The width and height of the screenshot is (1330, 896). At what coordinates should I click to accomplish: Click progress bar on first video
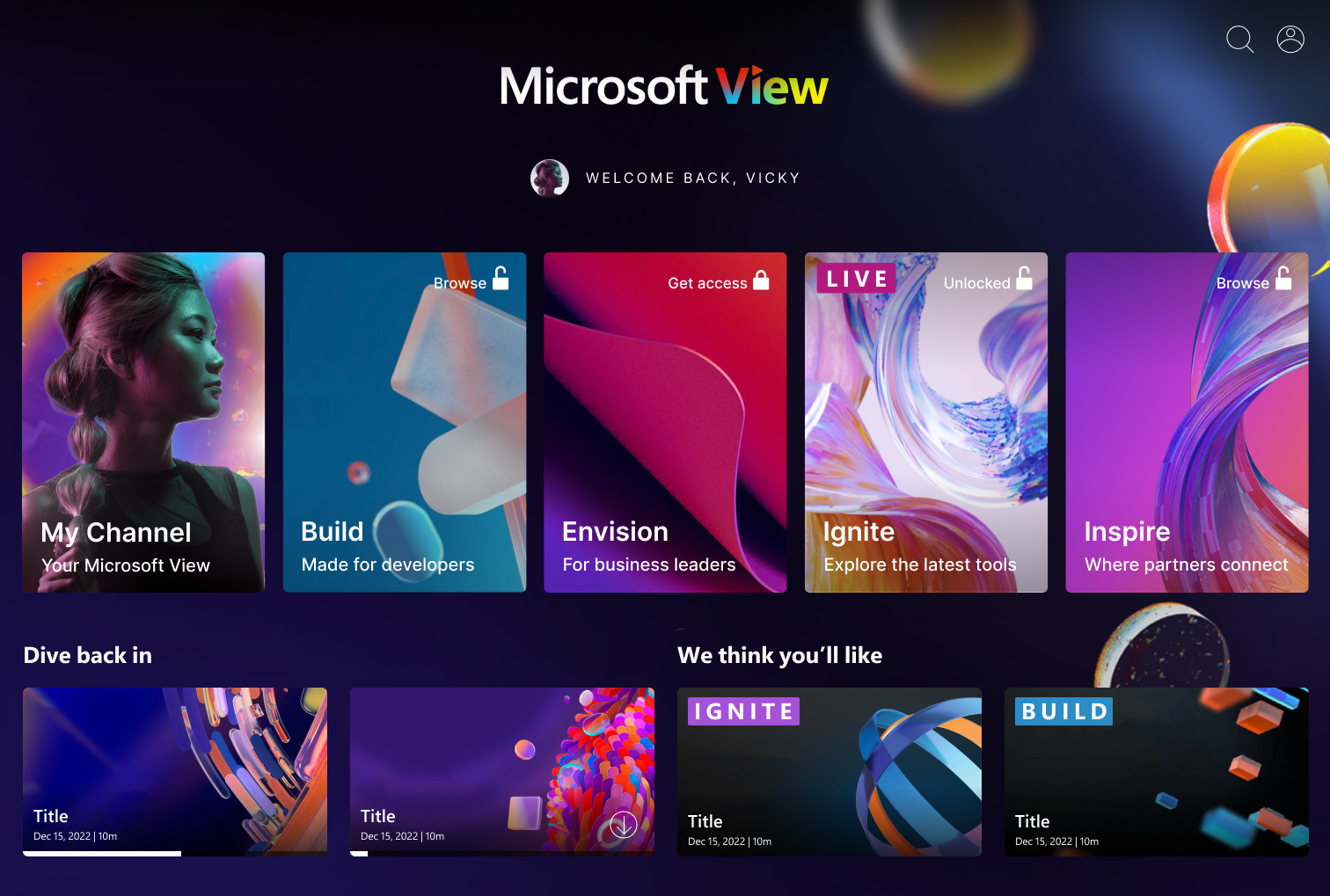coord(175,853)
